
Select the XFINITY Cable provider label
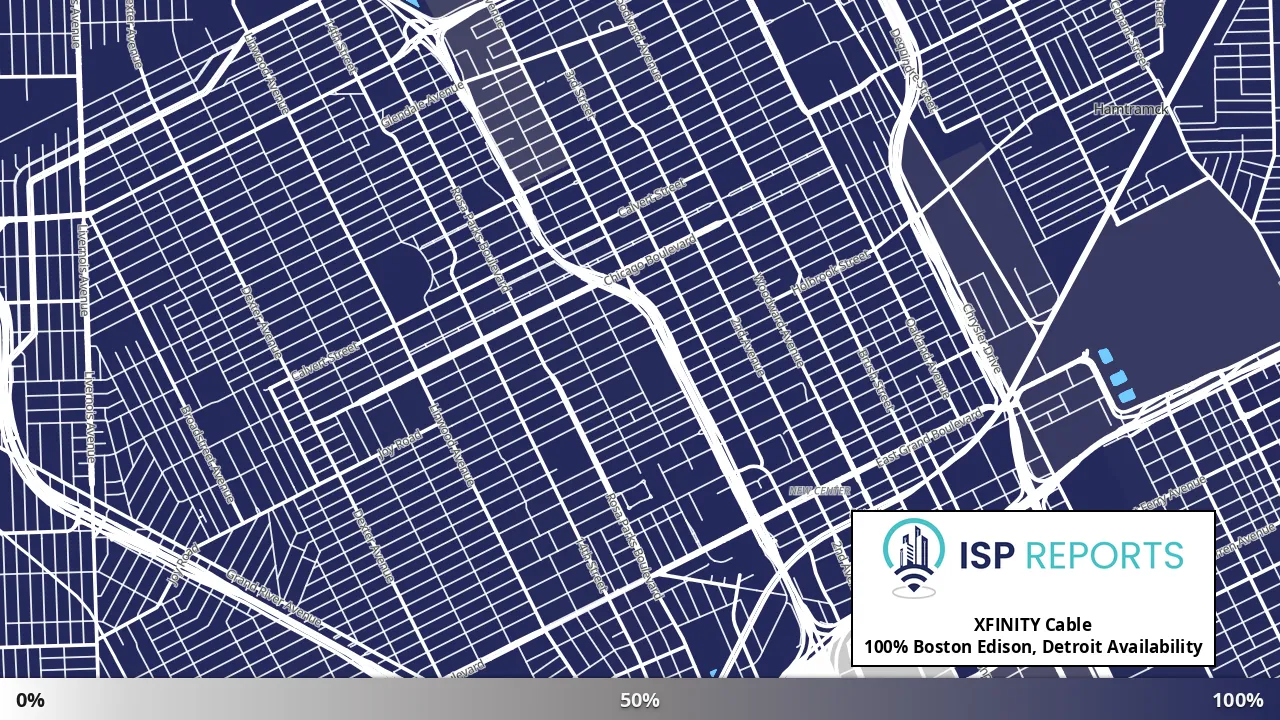(x=1033, y=625)
